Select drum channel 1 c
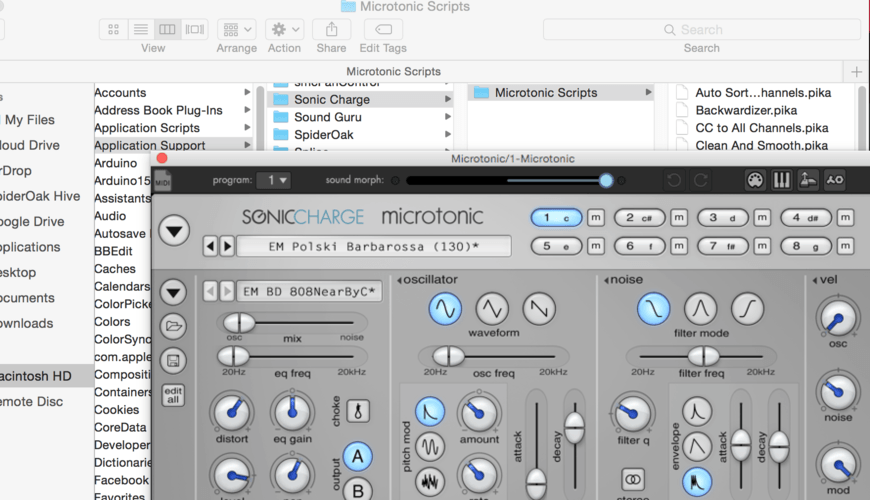Viewport: 870px width, 500px height. pyautogui.click(x=557, y=218)
